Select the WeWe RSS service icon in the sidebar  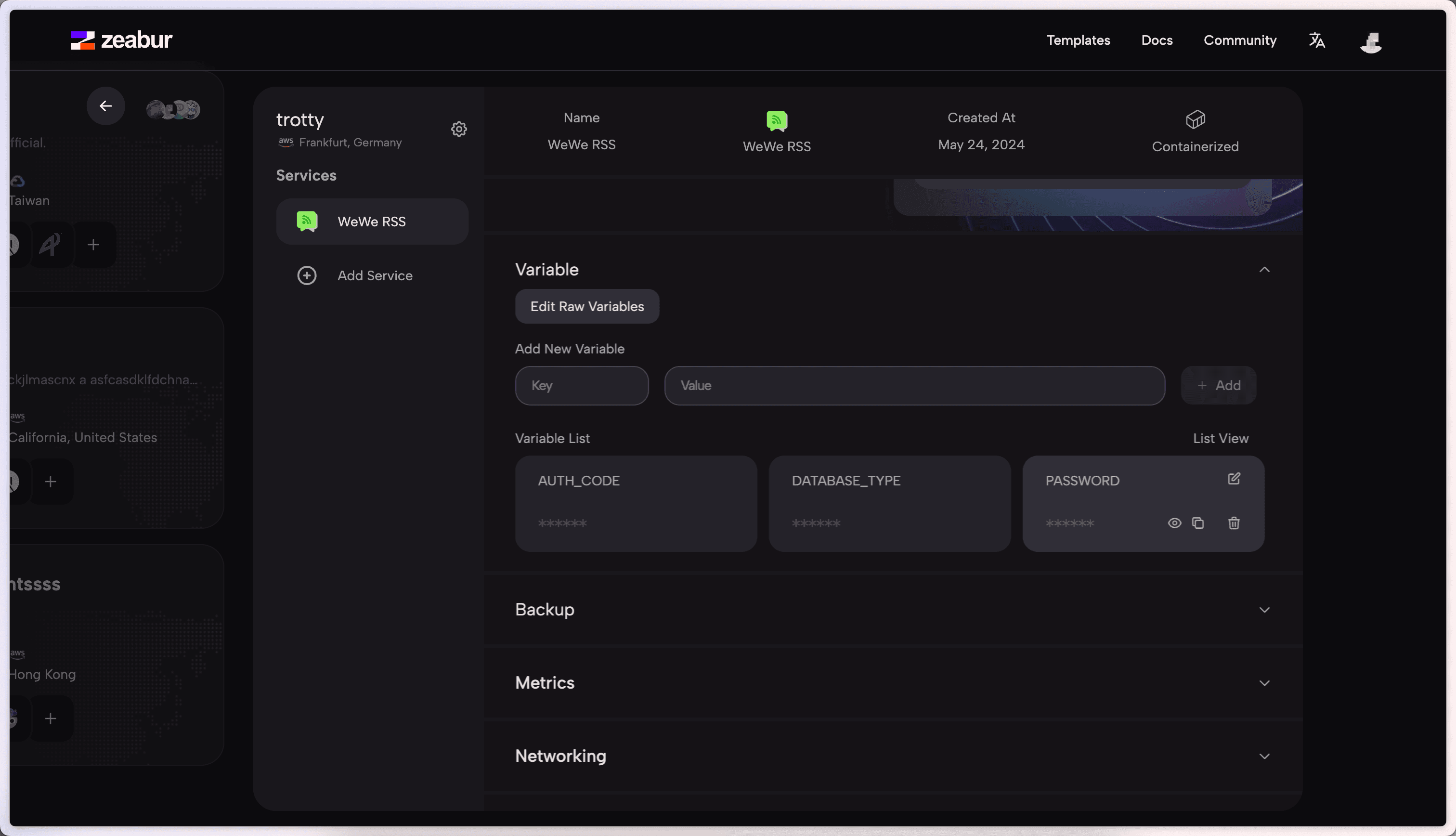pos(307,222)
